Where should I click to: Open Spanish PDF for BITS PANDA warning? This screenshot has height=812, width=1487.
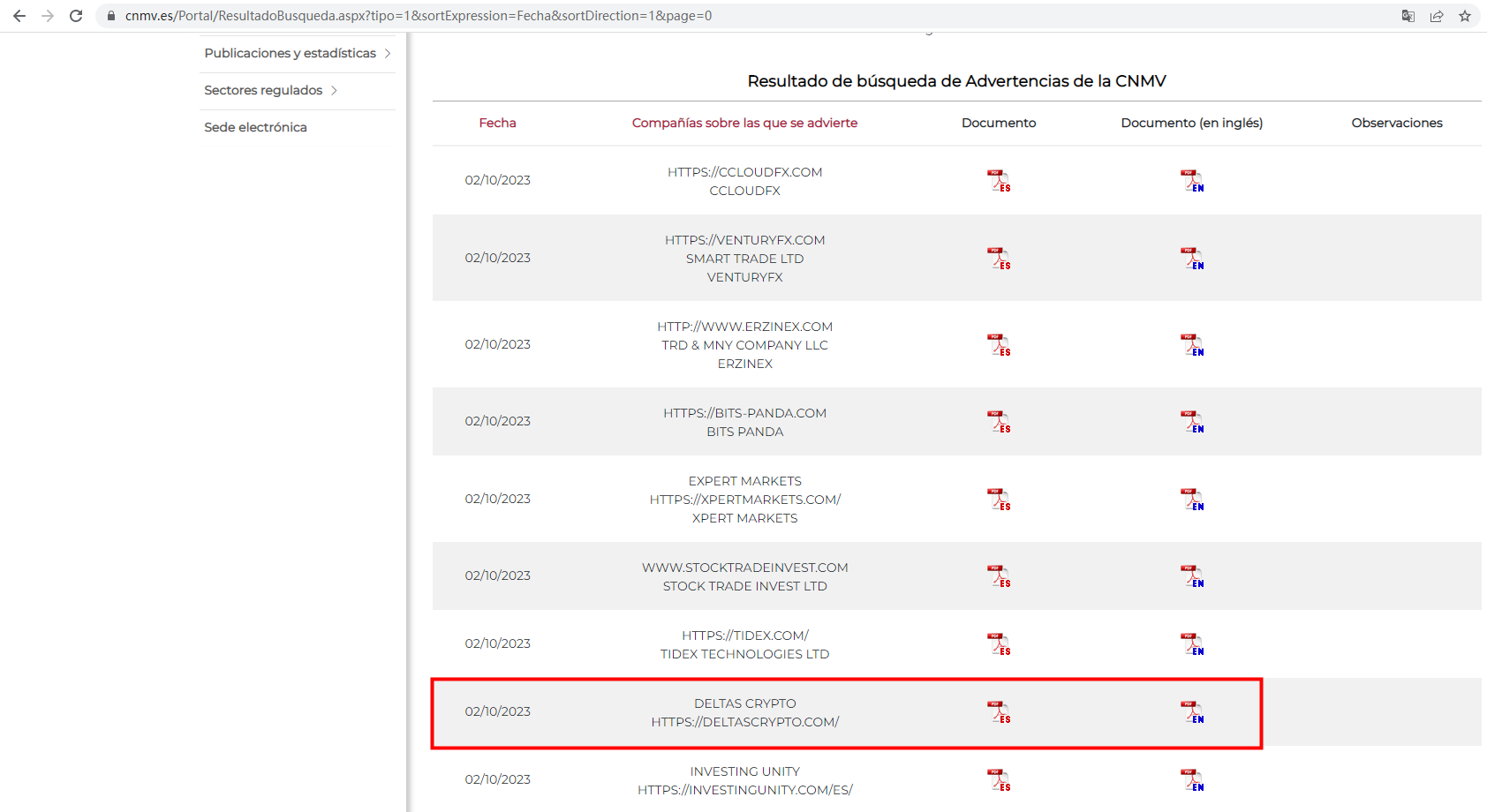point(999,422)
